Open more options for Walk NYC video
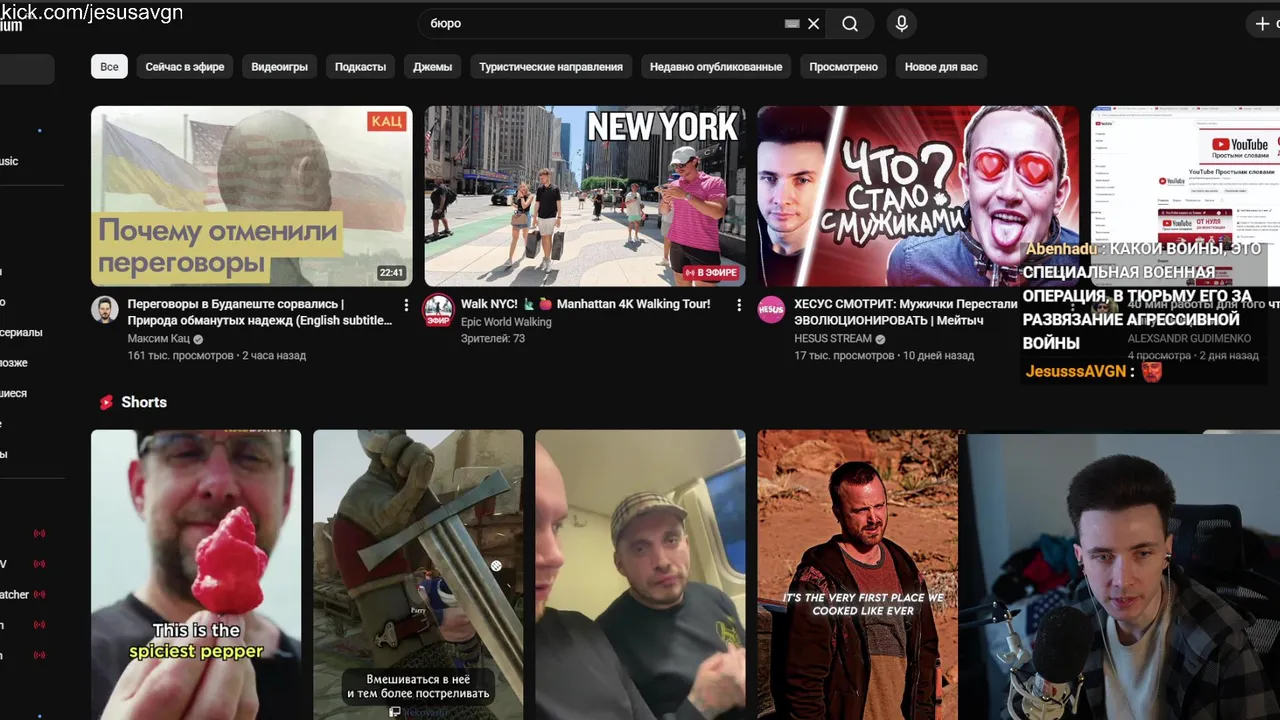The image size is (1280, 720). 739,305
